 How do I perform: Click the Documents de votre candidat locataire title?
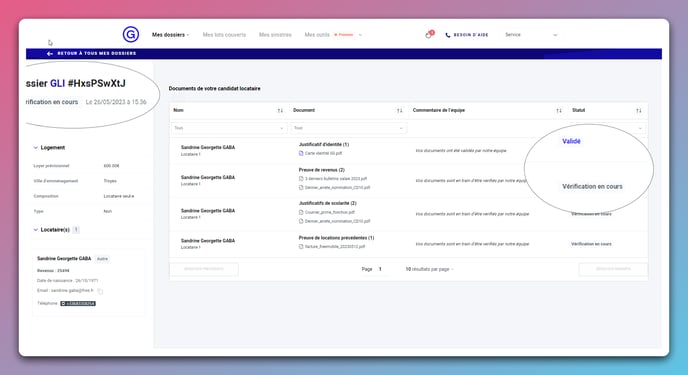pyautogui.click(x=215, y=89)
